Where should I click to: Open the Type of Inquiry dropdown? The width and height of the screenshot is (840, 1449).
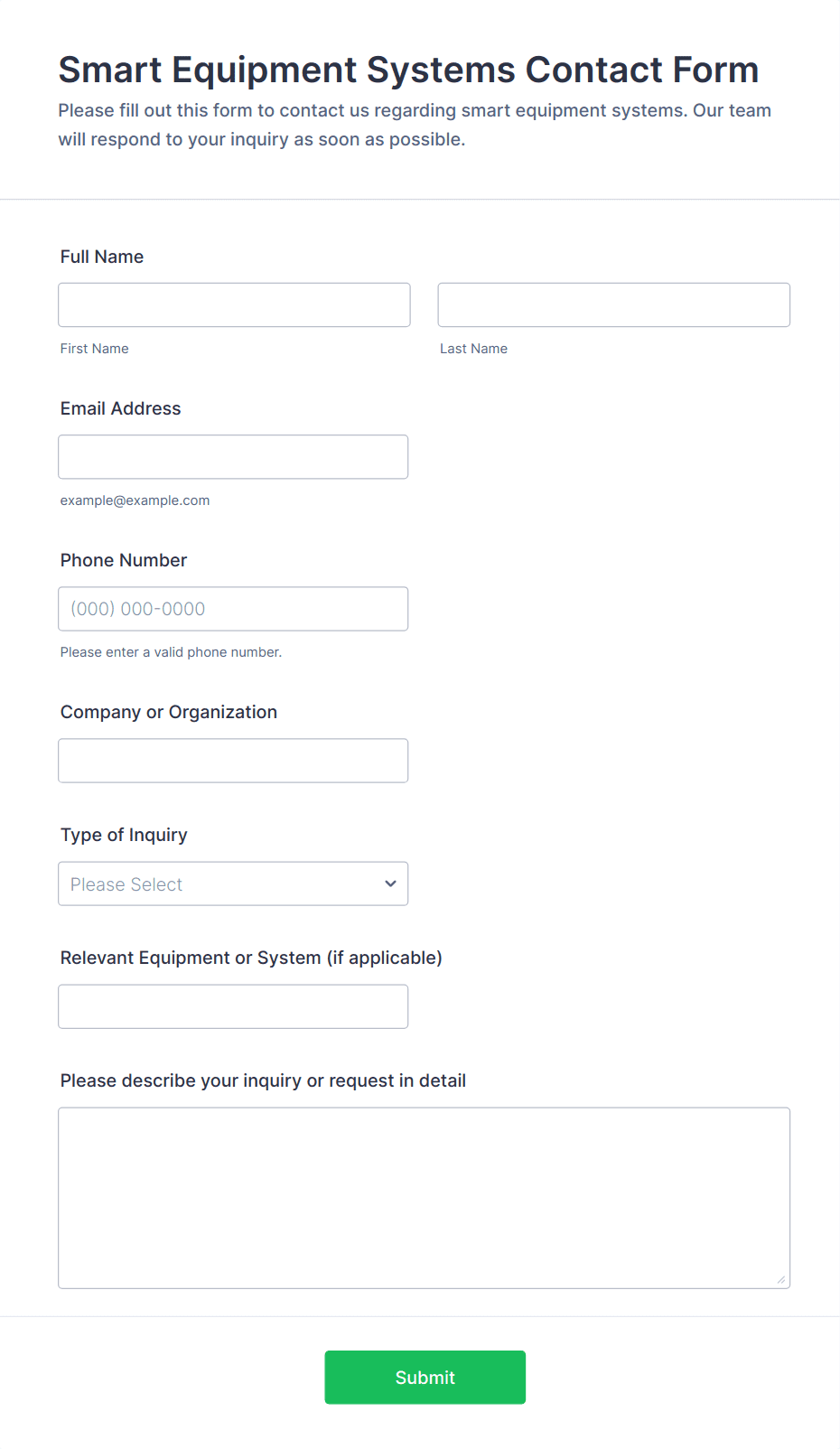tap(233, 883)
